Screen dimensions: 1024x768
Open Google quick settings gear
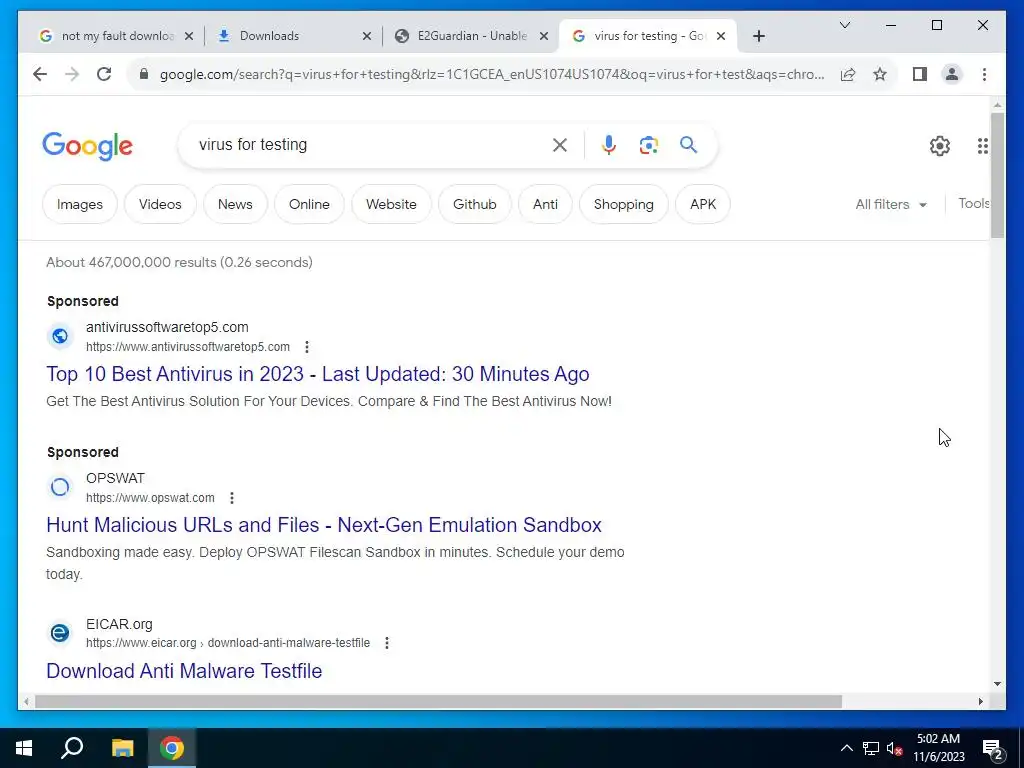940,146
